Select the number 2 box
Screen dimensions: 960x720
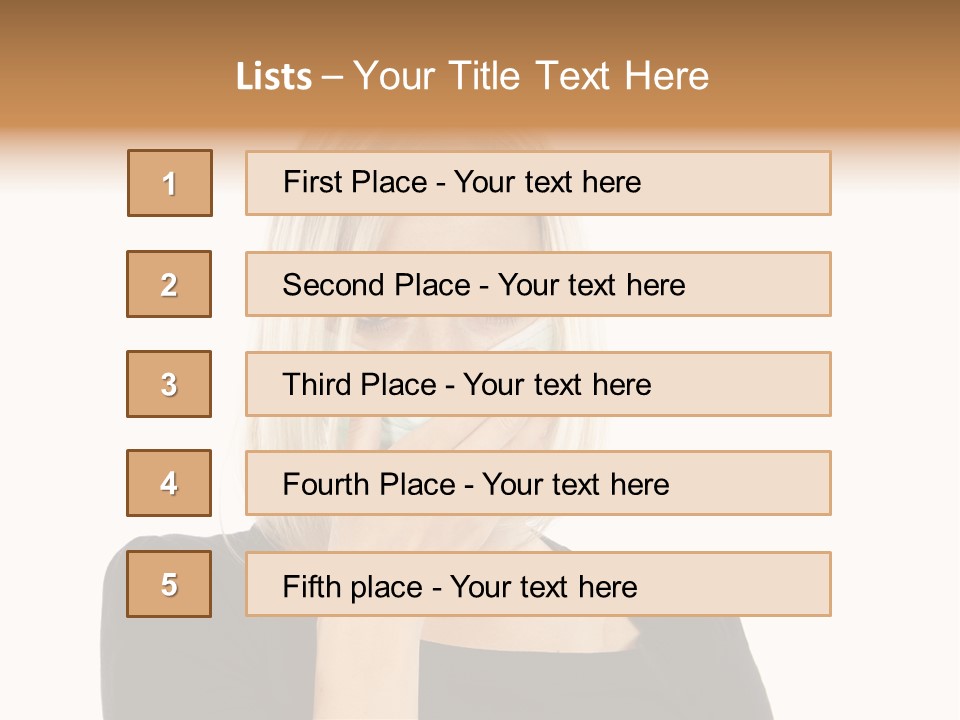pyautogui.click(x=169, y=284)
